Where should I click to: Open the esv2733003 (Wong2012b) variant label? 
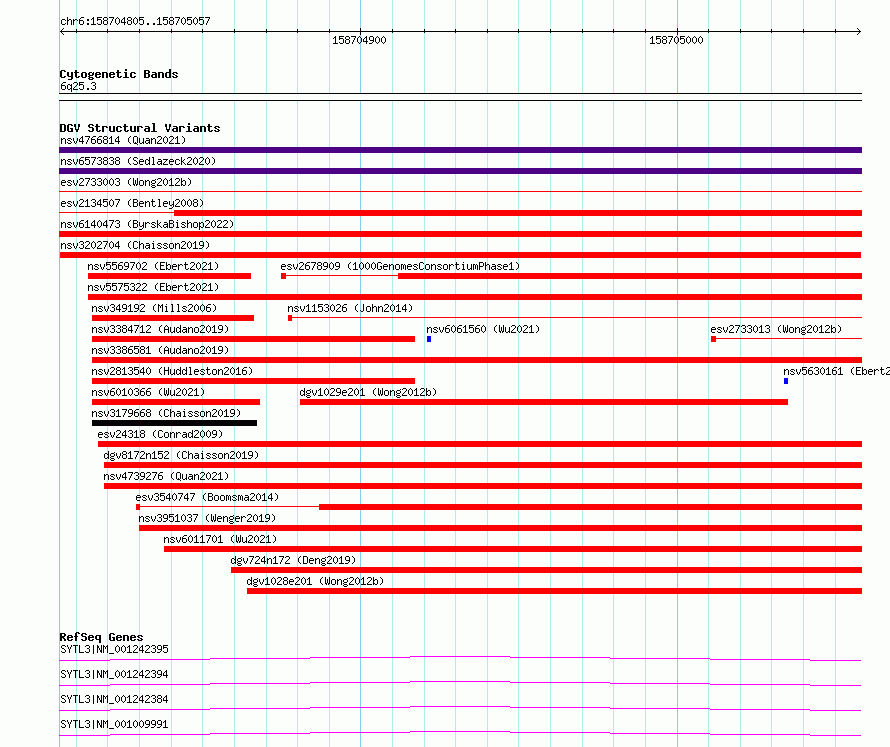click(x=126, y=182)
